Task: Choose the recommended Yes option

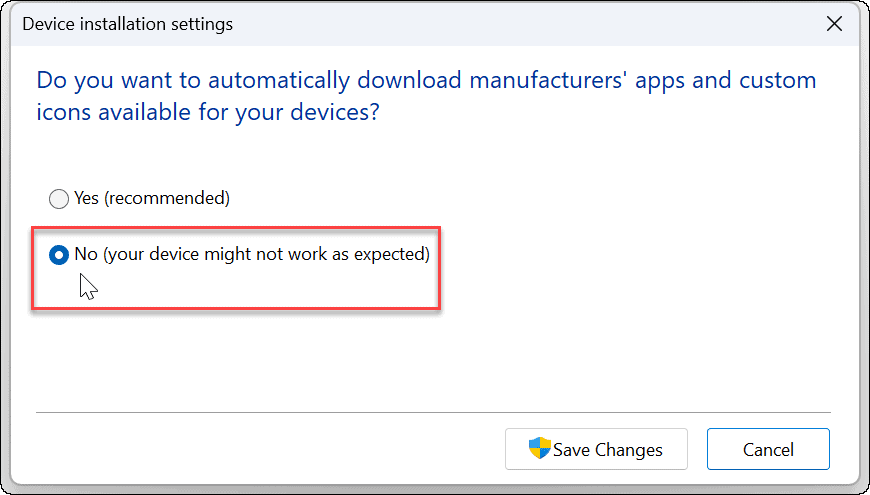Action: tap(59, 199)
